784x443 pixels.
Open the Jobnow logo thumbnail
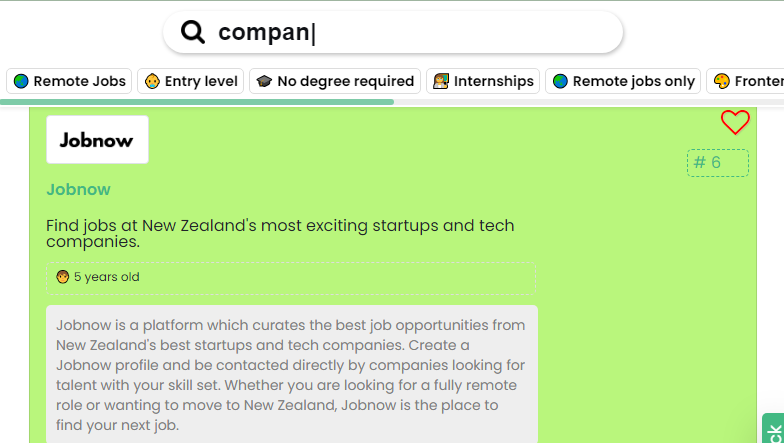tap(97, 140)
